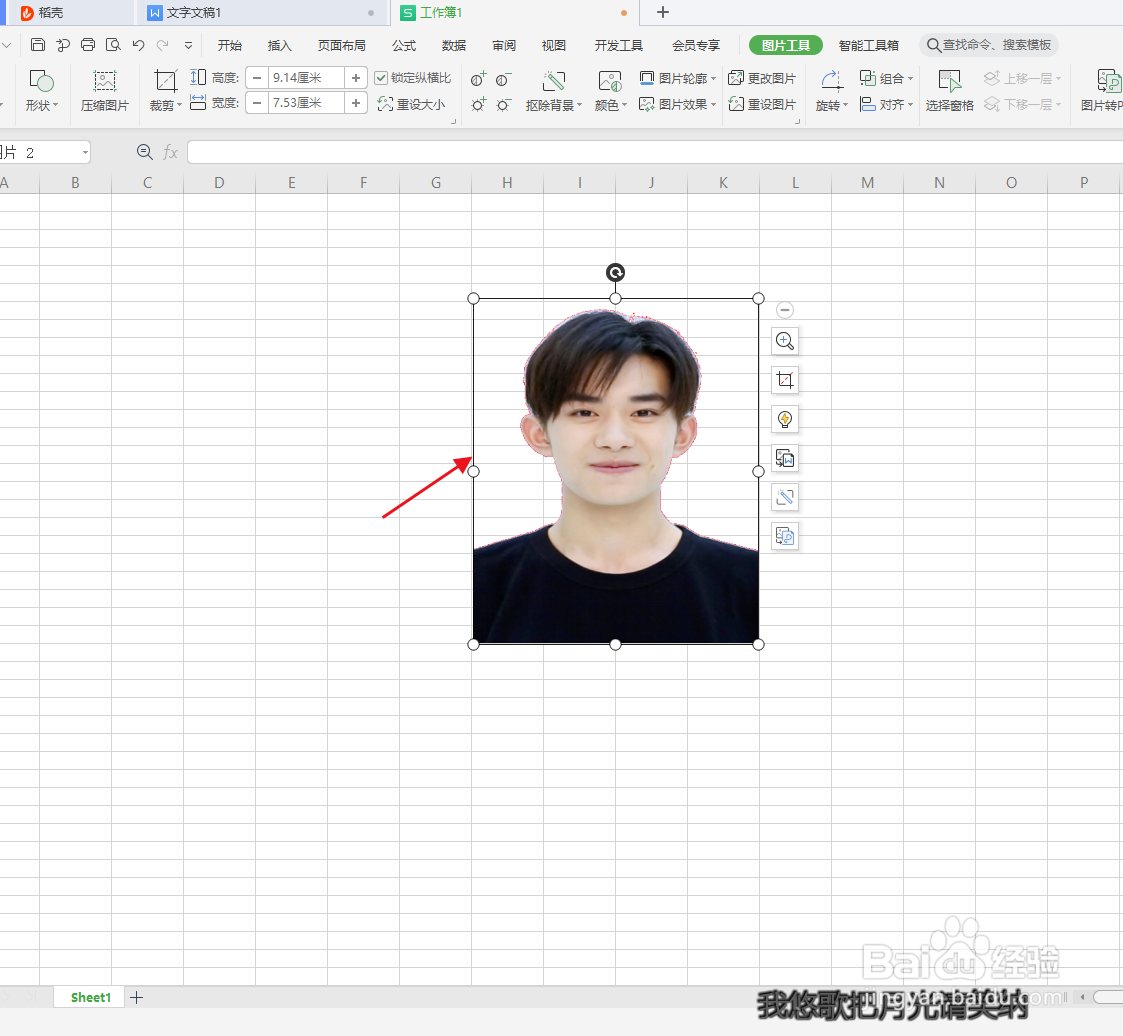This screenshot has height=1036, width=1123.
Task: Click floating crop icon beside picture
Action: (785, 380)
